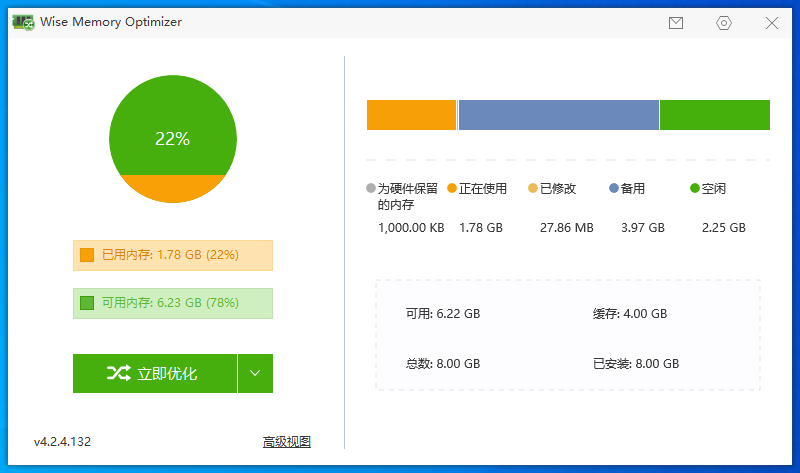Click the 2.25 GB free value
800x473 pixels.
tap(724, 228)
